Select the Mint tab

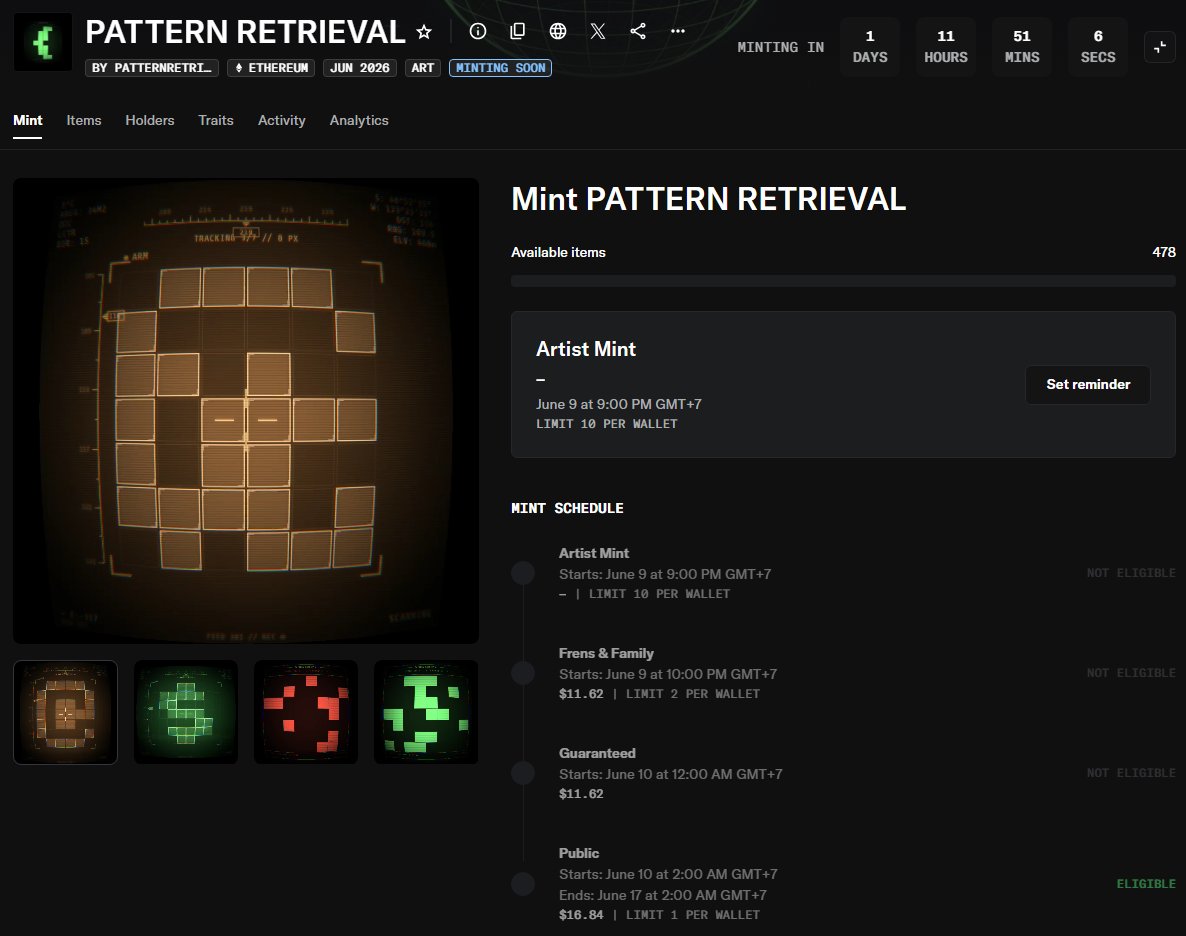pos(27,120)
